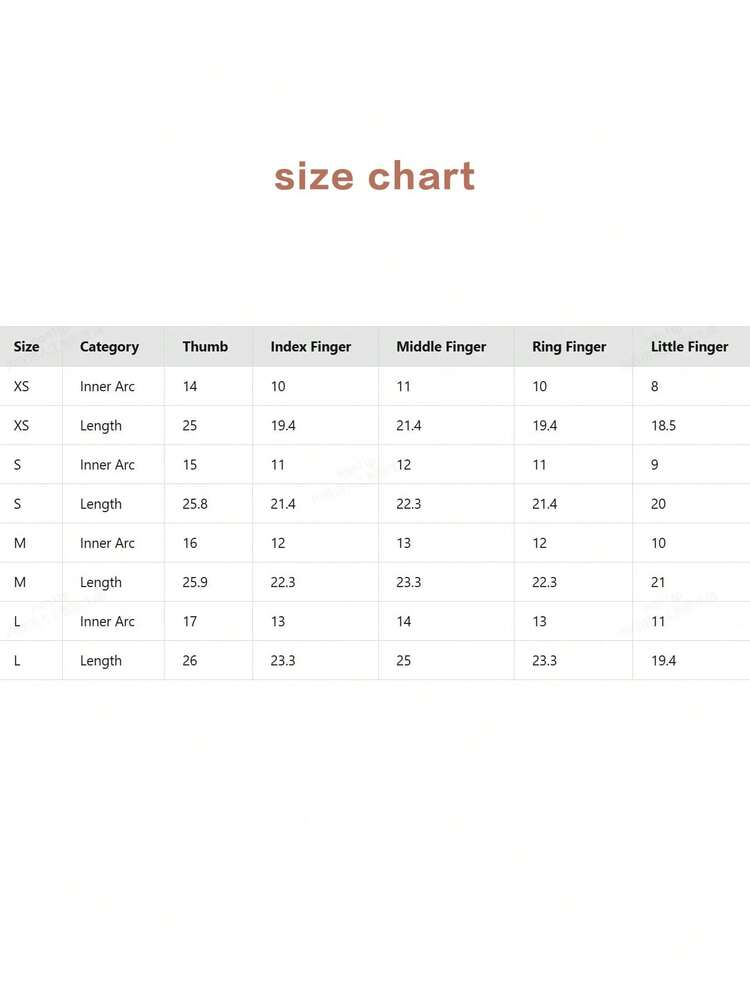Click the S Inner Arc little finger value 9

(x=655, y=465)
